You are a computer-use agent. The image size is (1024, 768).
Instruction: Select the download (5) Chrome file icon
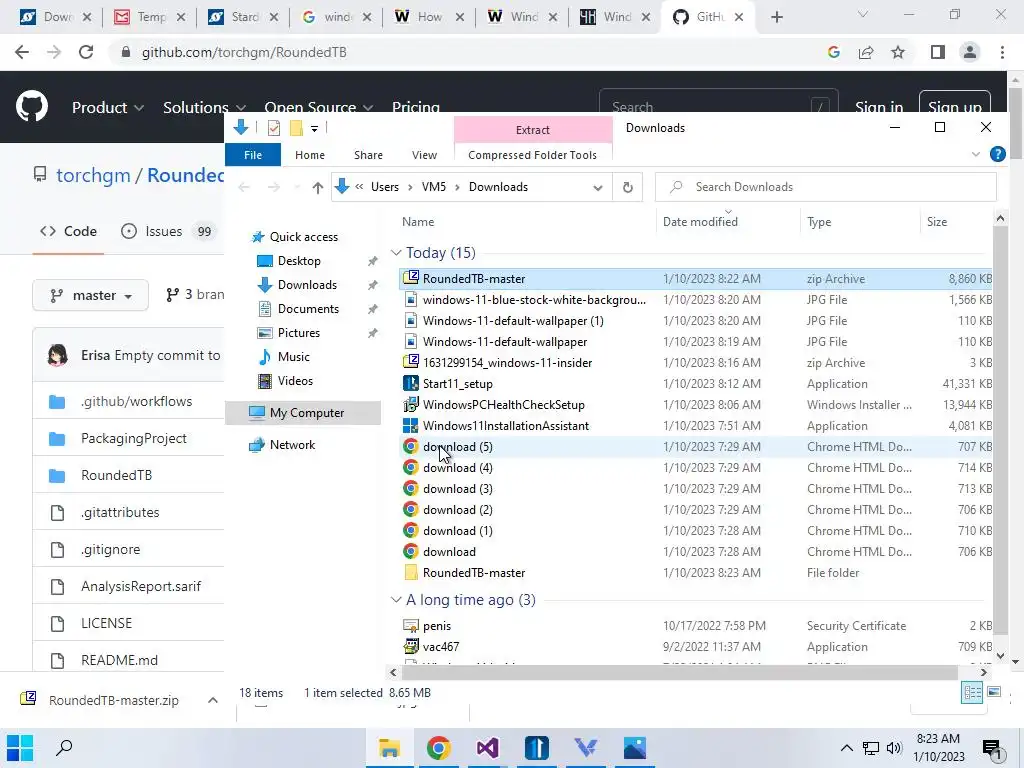pos(411,447)
